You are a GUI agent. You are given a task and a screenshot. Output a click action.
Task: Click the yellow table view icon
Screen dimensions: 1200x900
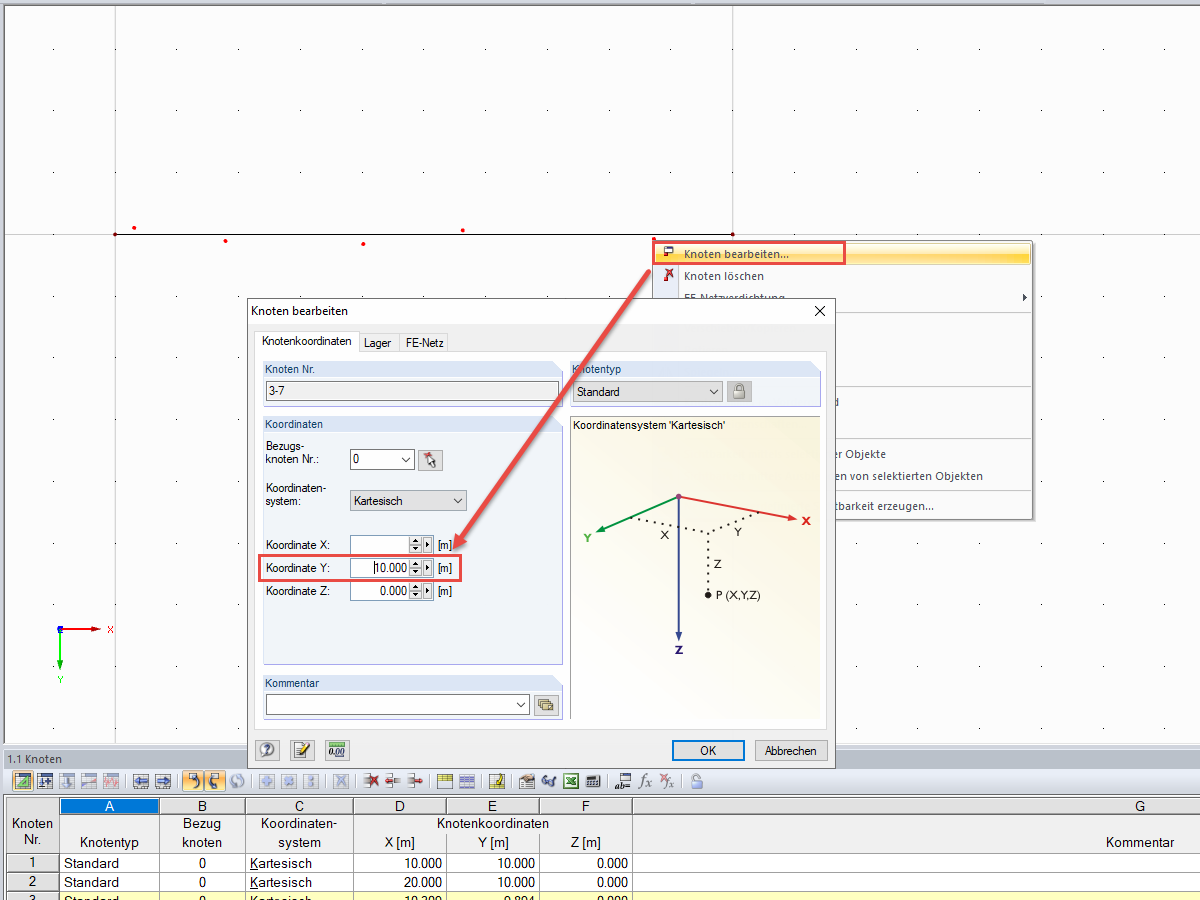[x=445, y=781]
